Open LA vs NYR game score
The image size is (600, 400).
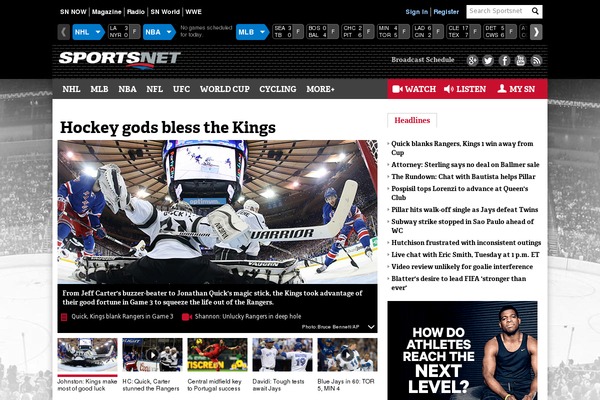[124, 32]
